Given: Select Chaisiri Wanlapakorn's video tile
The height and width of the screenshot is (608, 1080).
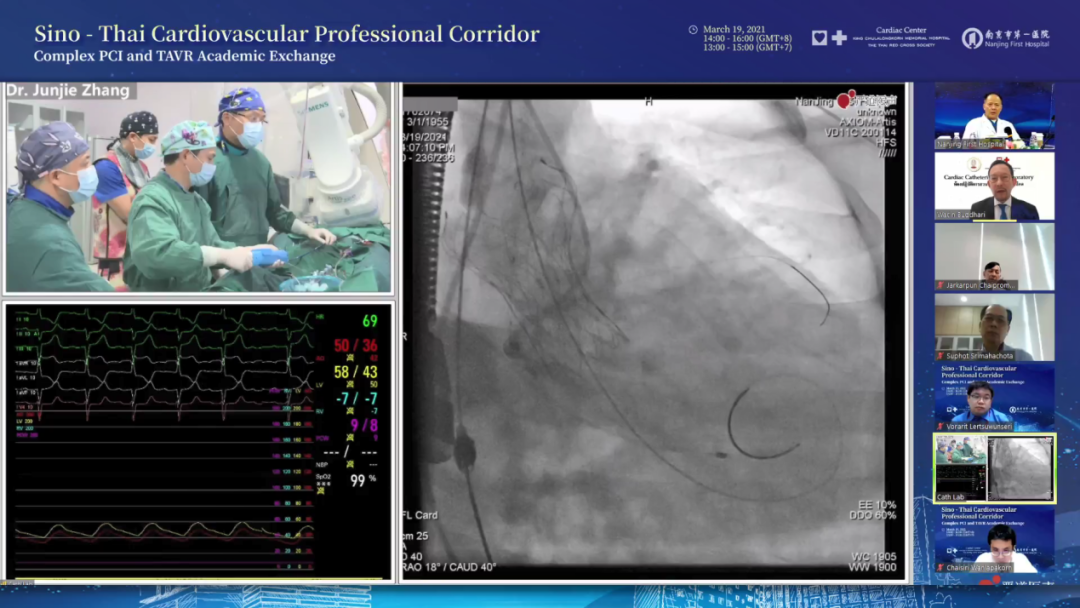Looking at the screenshot, I should coord(994,539).
